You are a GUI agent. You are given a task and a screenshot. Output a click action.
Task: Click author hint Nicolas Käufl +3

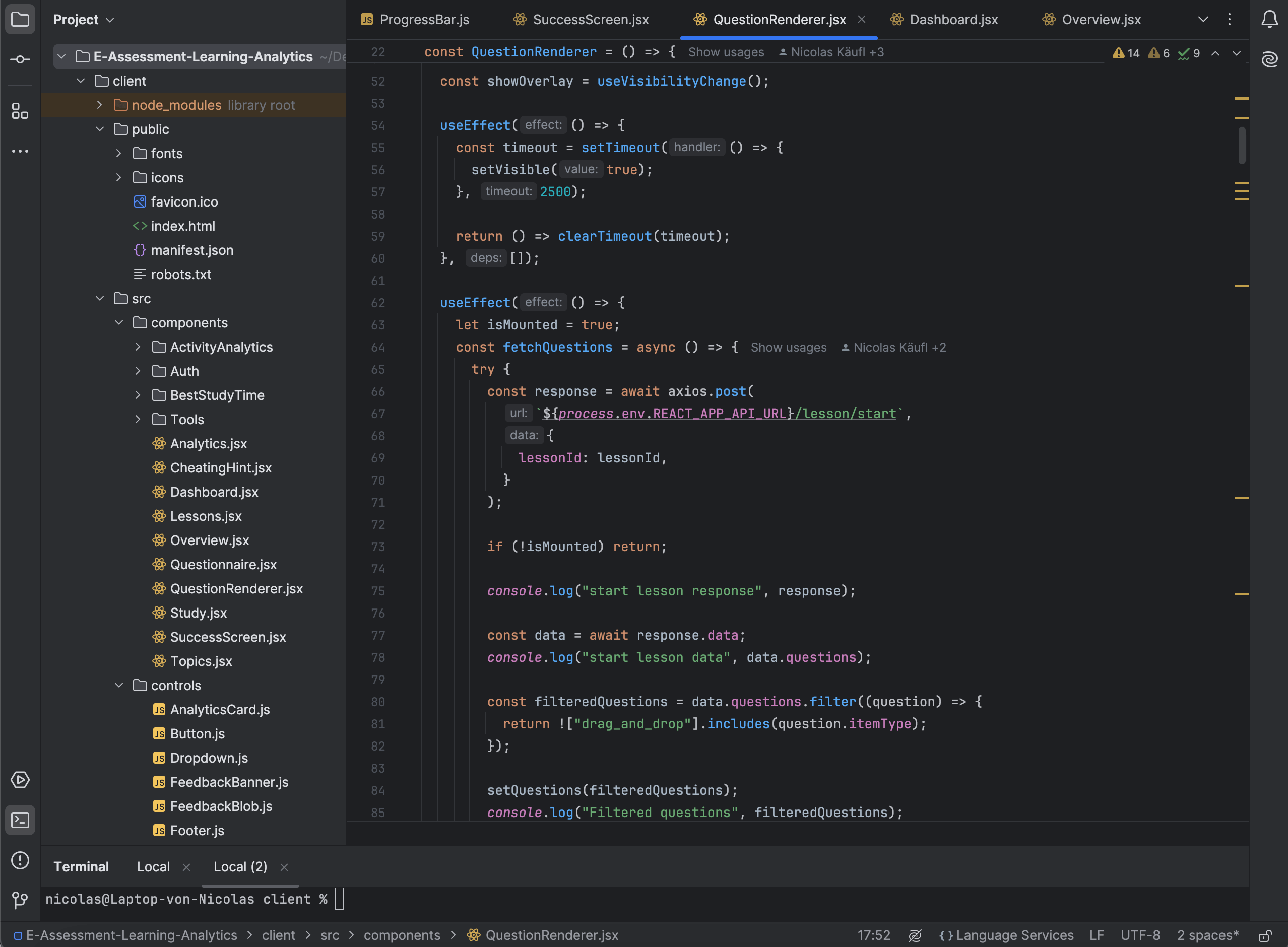click(x=831, y=52)
